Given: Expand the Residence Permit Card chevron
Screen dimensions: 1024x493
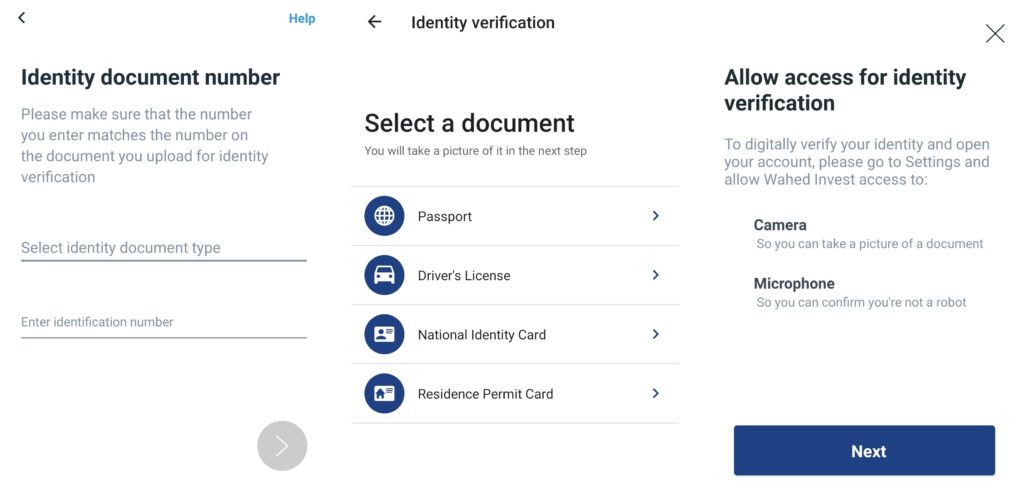Looking at the screenshot, I should pyautogui.click(x=656, y=393).
